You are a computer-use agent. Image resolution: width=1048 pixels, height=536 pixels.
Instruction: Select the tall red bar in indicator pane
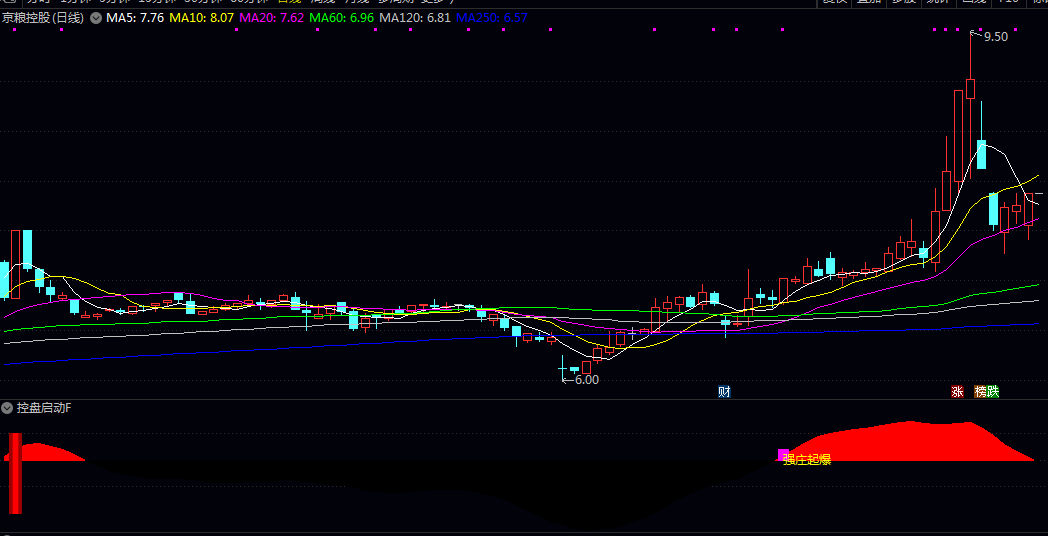[x=15, y=472]
